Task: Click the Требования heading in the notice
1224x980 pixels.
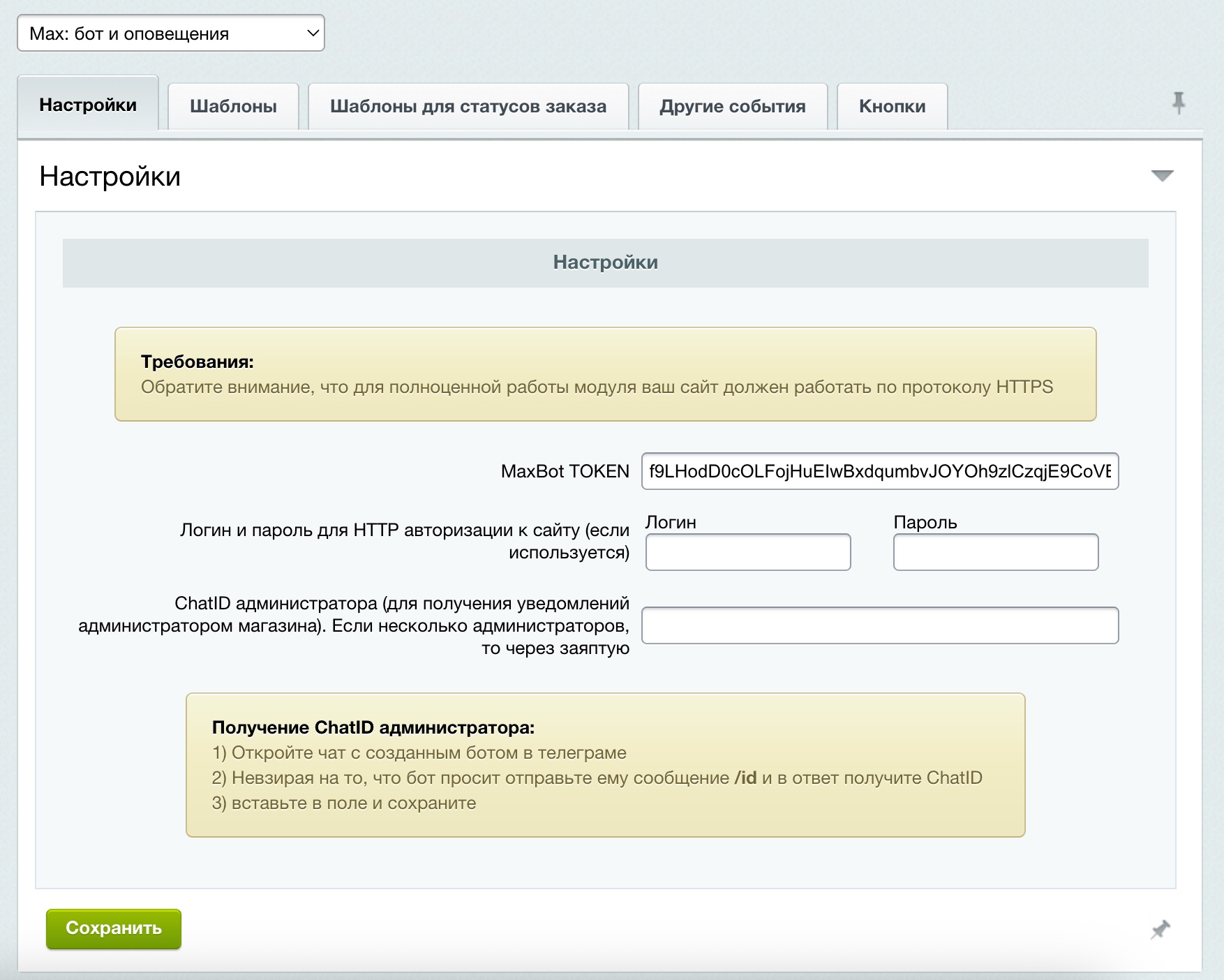Action: [x=197, y=362]
